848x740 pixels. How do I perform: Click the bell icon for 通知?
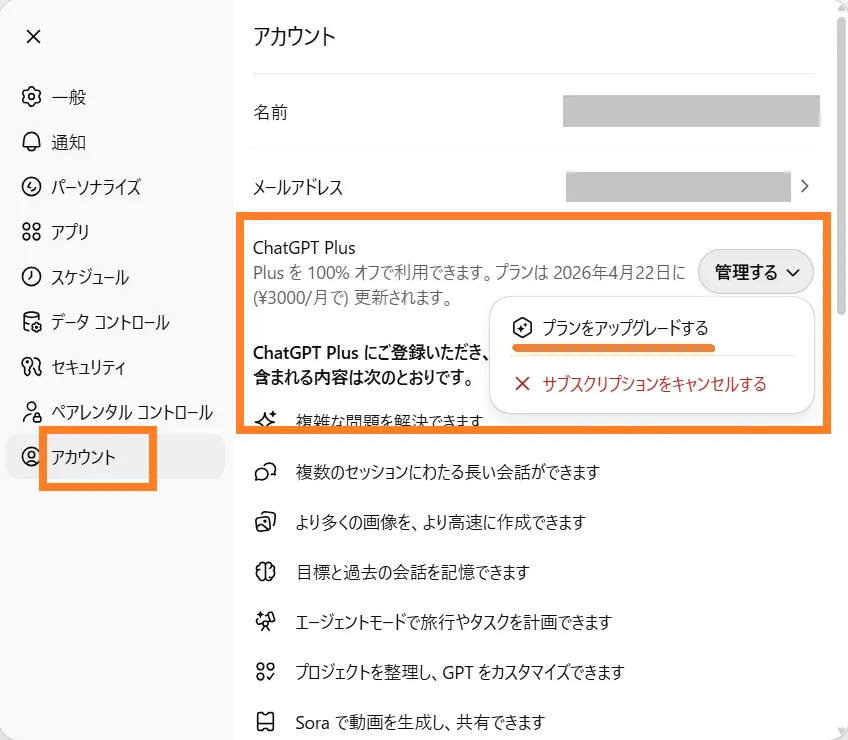point(32,142)
